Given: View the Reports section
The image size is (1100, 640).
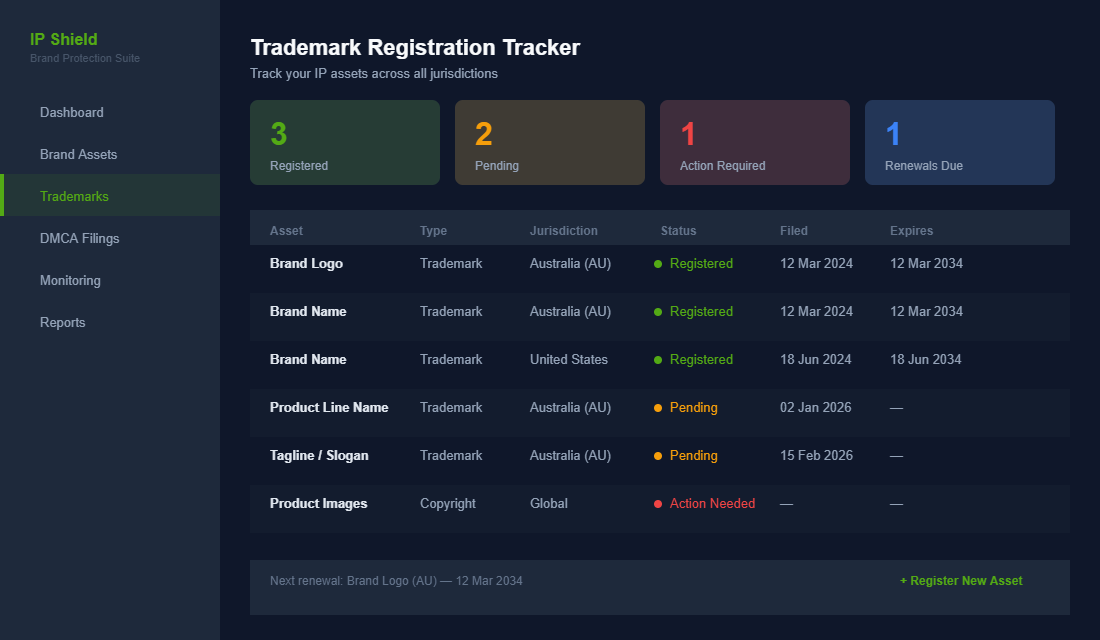Looking at the screenshot, I should (62, 322).
